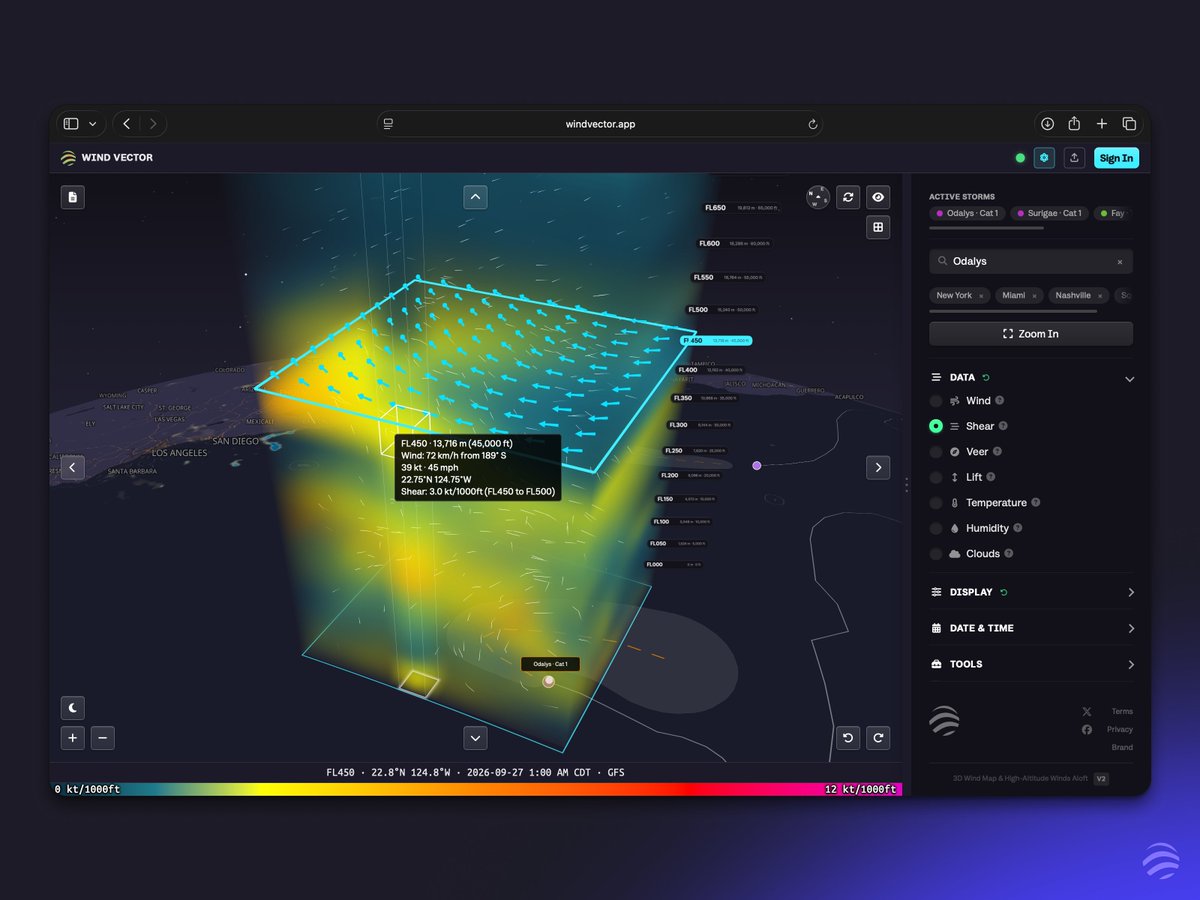Select the FL500 altitude level
The image size is (1200, 900).
tap(723, 310)
